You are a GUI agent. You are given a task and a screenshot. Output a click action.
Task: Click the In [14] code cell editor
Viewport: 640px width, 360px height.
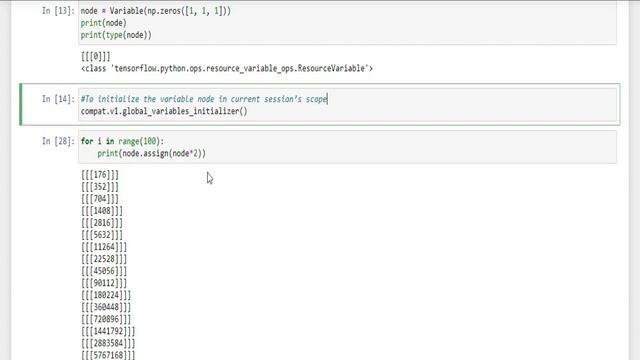(347, 105)
